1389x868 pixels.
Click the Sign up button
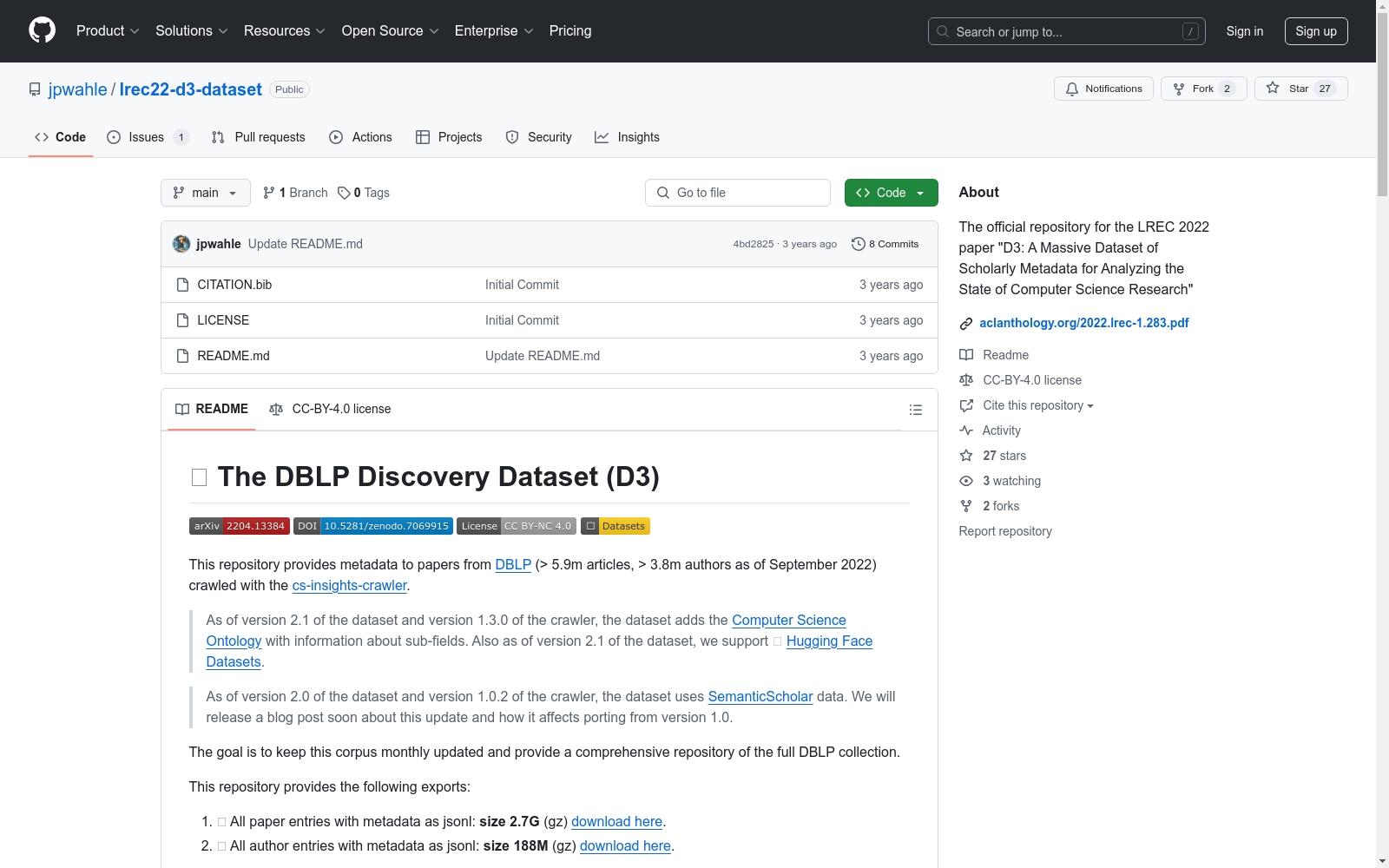pyautogui.click(x=1316, y=31)
